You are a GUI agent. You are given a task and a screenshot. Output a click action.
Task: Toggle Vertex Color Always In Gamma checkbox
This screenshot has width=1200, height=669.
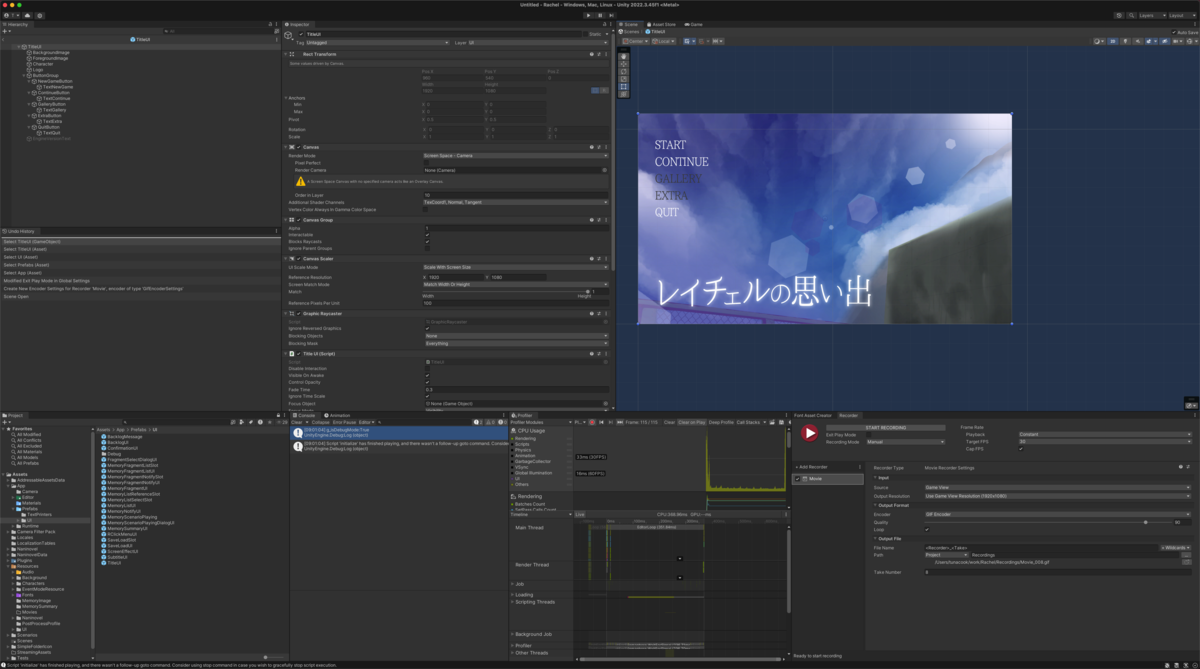pyautogui.click(x=426, y=210)
